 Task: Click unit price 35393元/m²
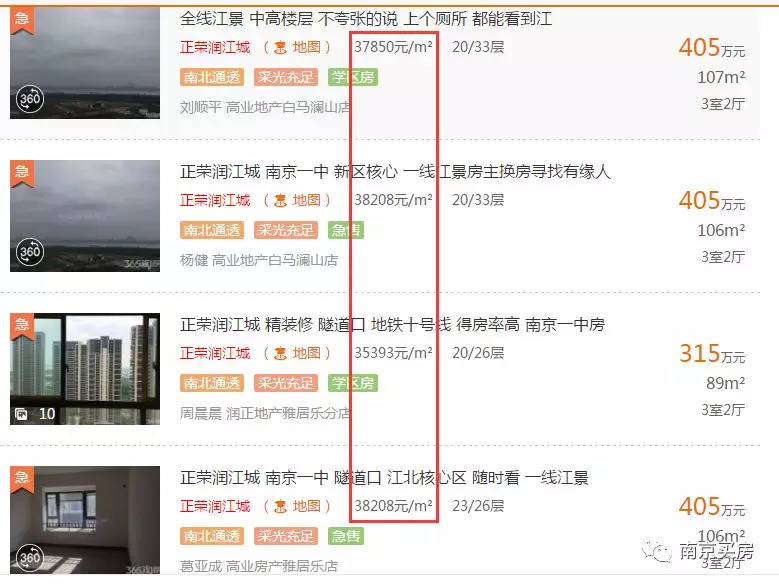coord(393,353)
